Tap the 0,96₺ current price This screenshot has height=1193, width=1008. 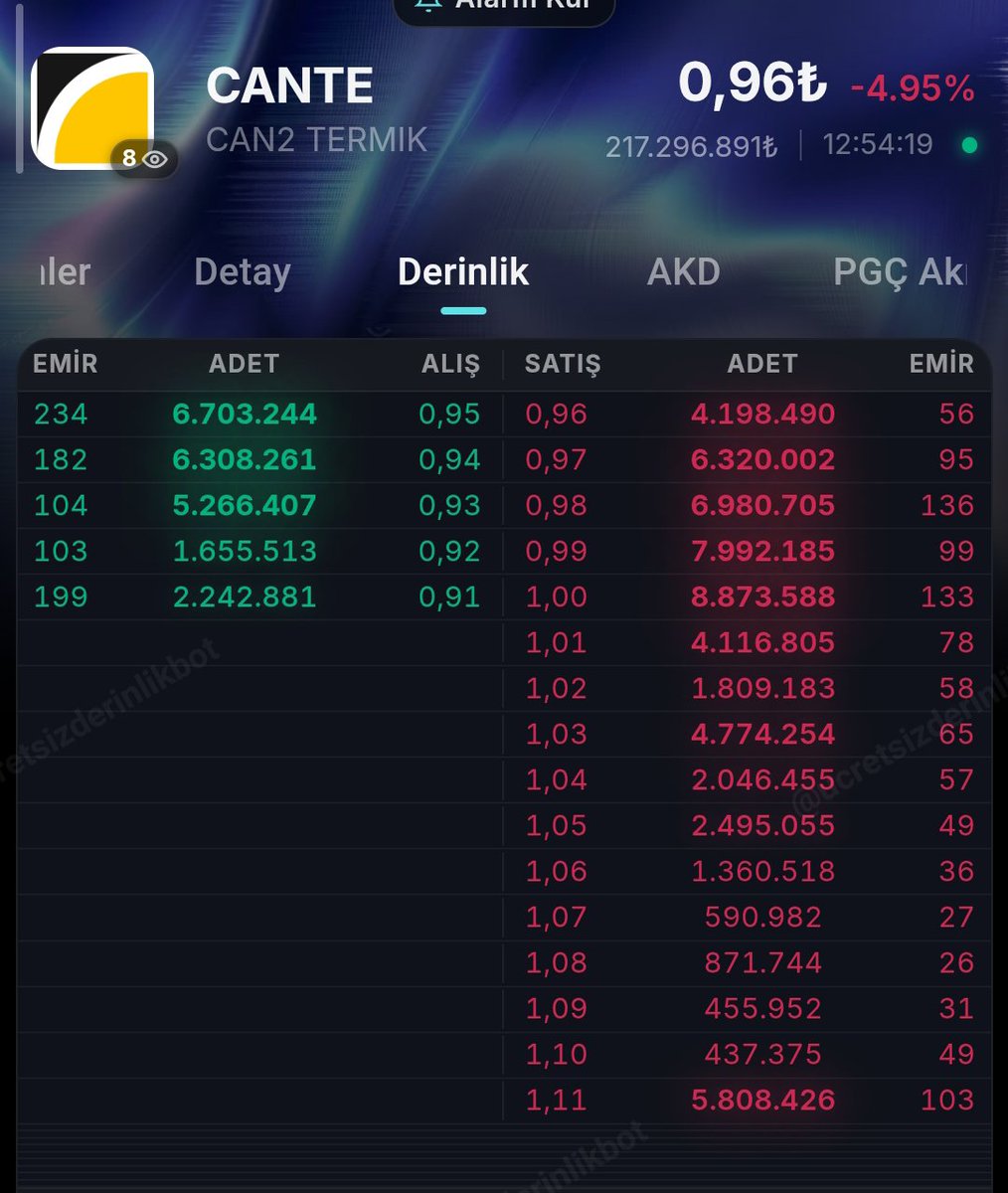click(753, 82)
